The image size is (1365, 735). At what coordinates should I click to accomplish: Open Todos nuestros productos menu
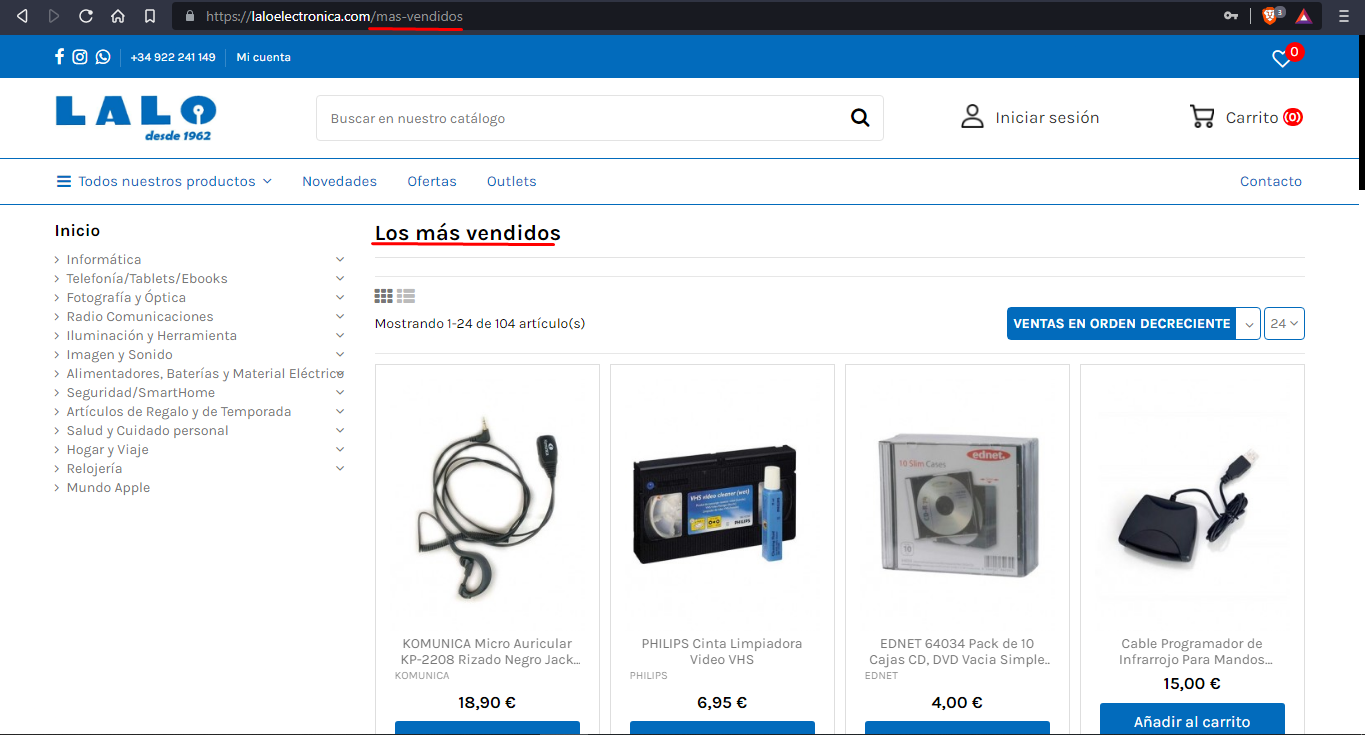click(x=164, y=181)
